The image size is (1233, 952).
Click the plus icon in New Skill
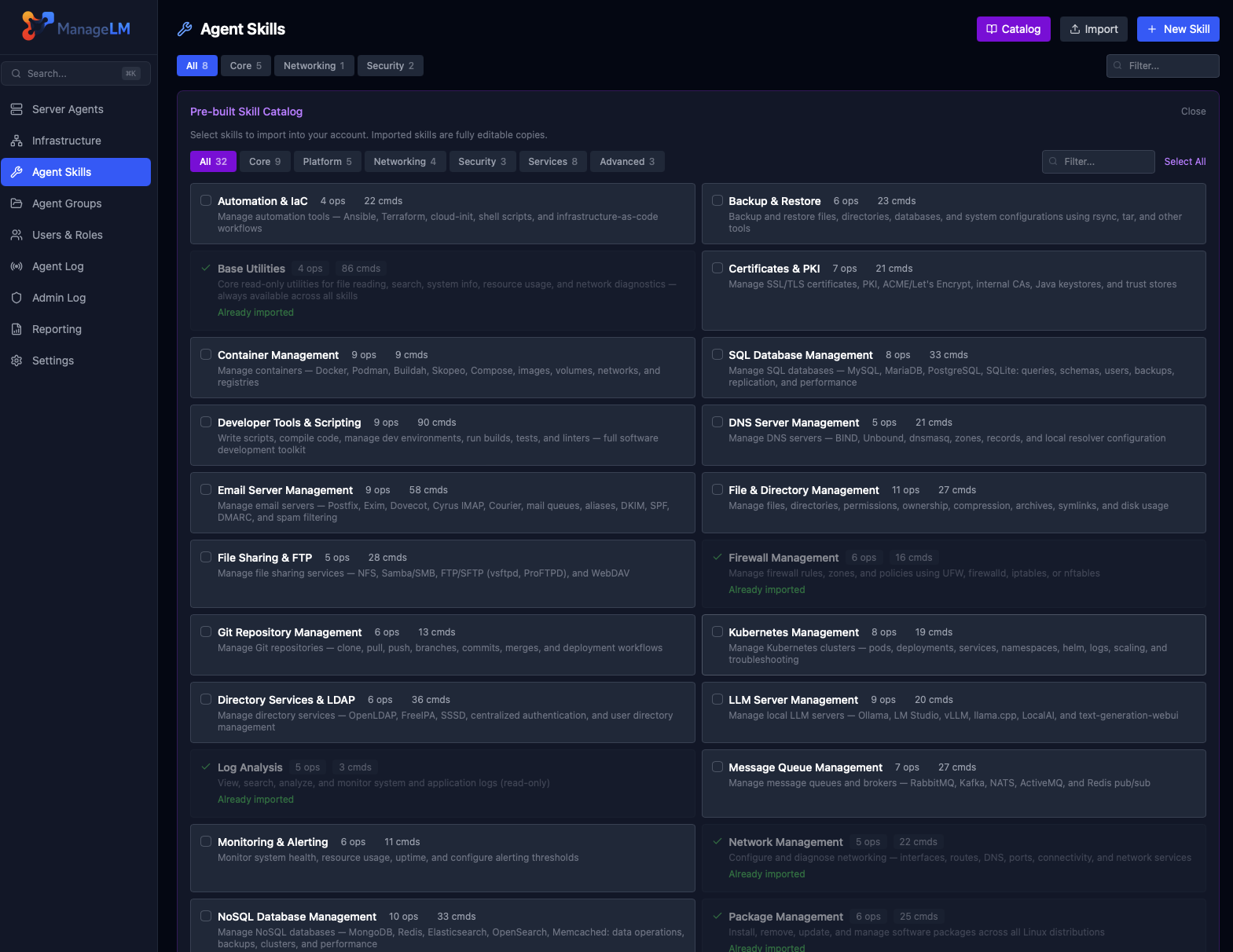(x=1152, y=29)
